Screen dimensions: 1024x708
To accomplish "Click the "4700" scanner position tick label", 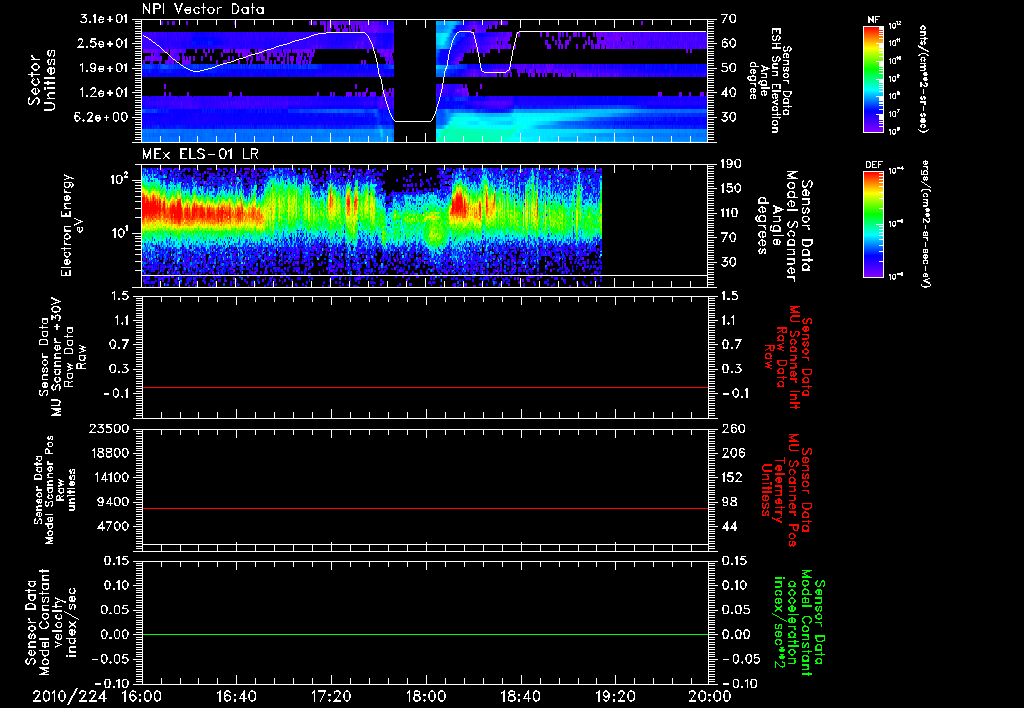I will pyautogui.click(x=114, y=526).
